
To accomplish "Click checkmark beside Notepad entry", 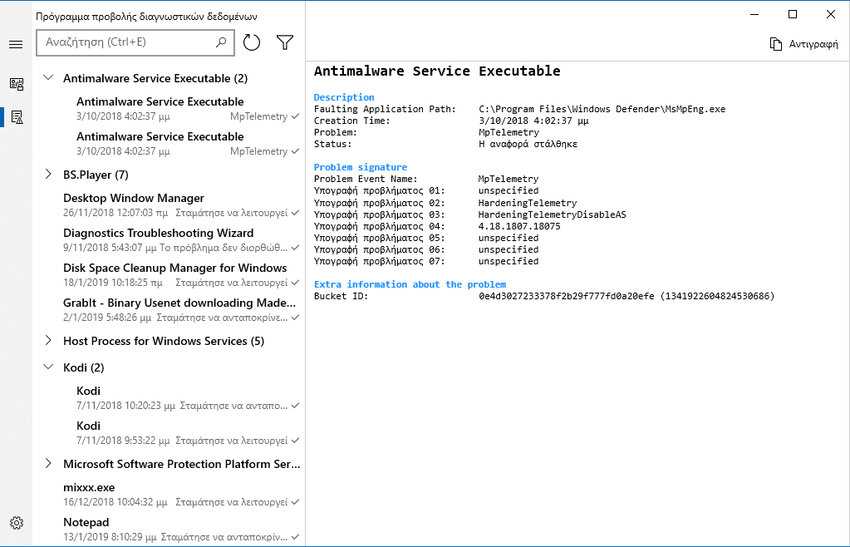I will pyautogui.click(x=295, y=537).
